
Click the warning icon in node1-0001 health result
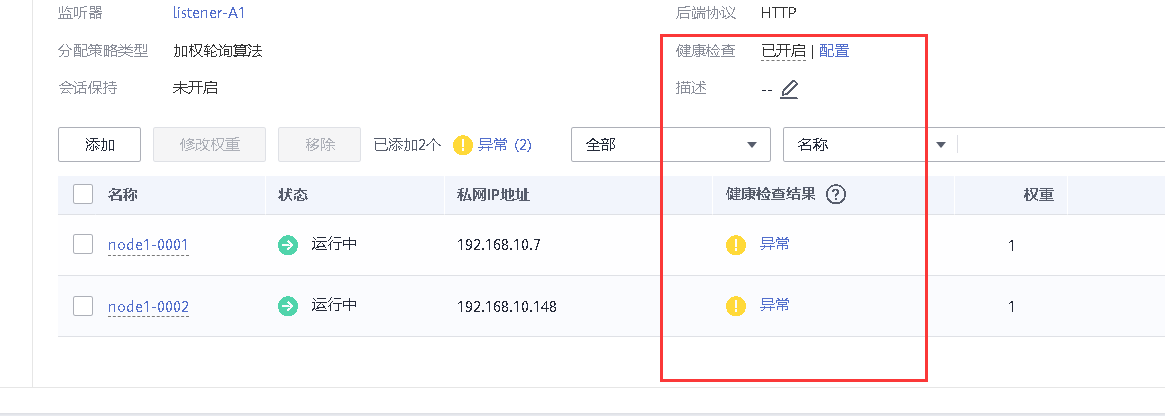737,245
